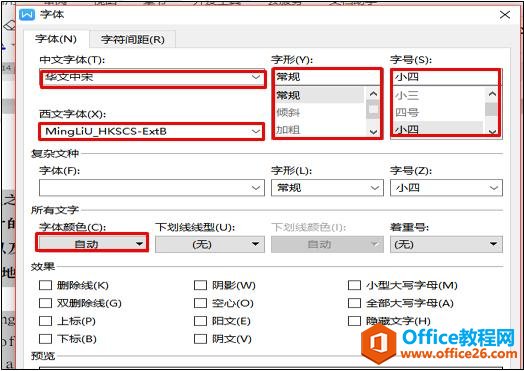The width and height of the screenshot is (524, 371).
Task: Toggle the 隐藏文字(H) checkbox
Action: pyautogui.click(x=354, y=321)
